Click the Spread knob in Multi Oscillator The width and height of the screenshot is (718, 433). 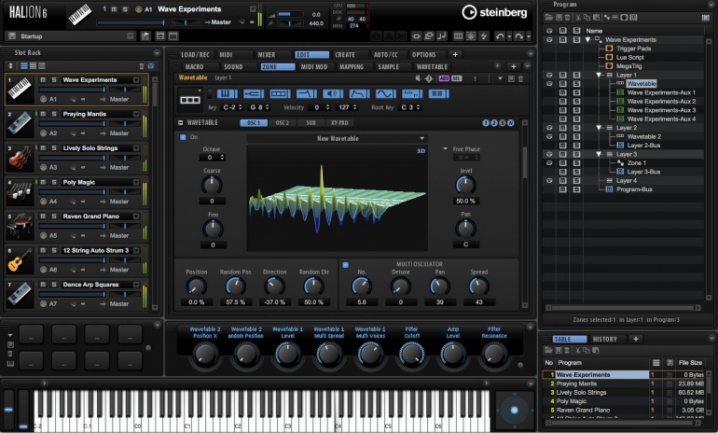pos(479,287)
